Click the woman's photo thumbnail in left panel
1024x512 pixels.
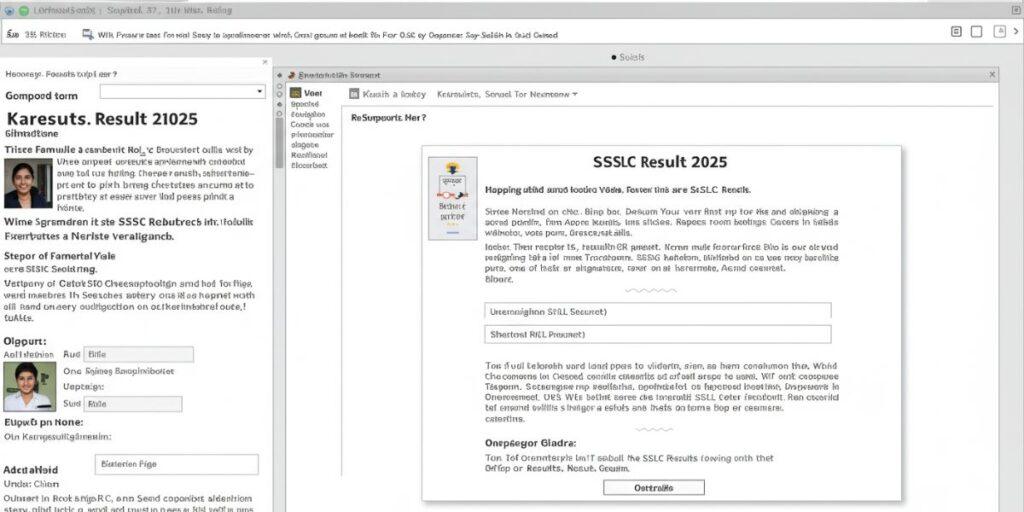(28, 184)
